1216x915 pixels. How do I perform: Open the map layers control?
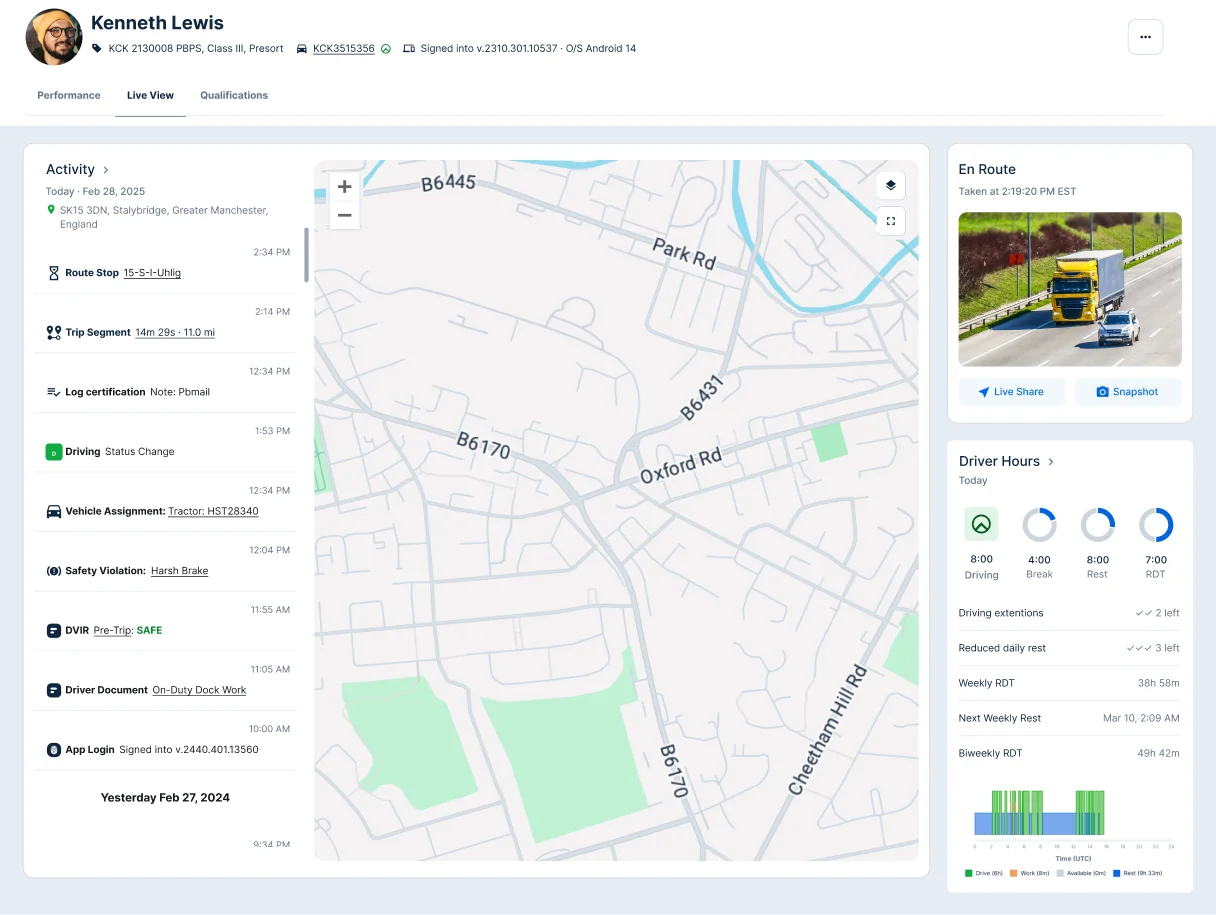coord(889,185)
